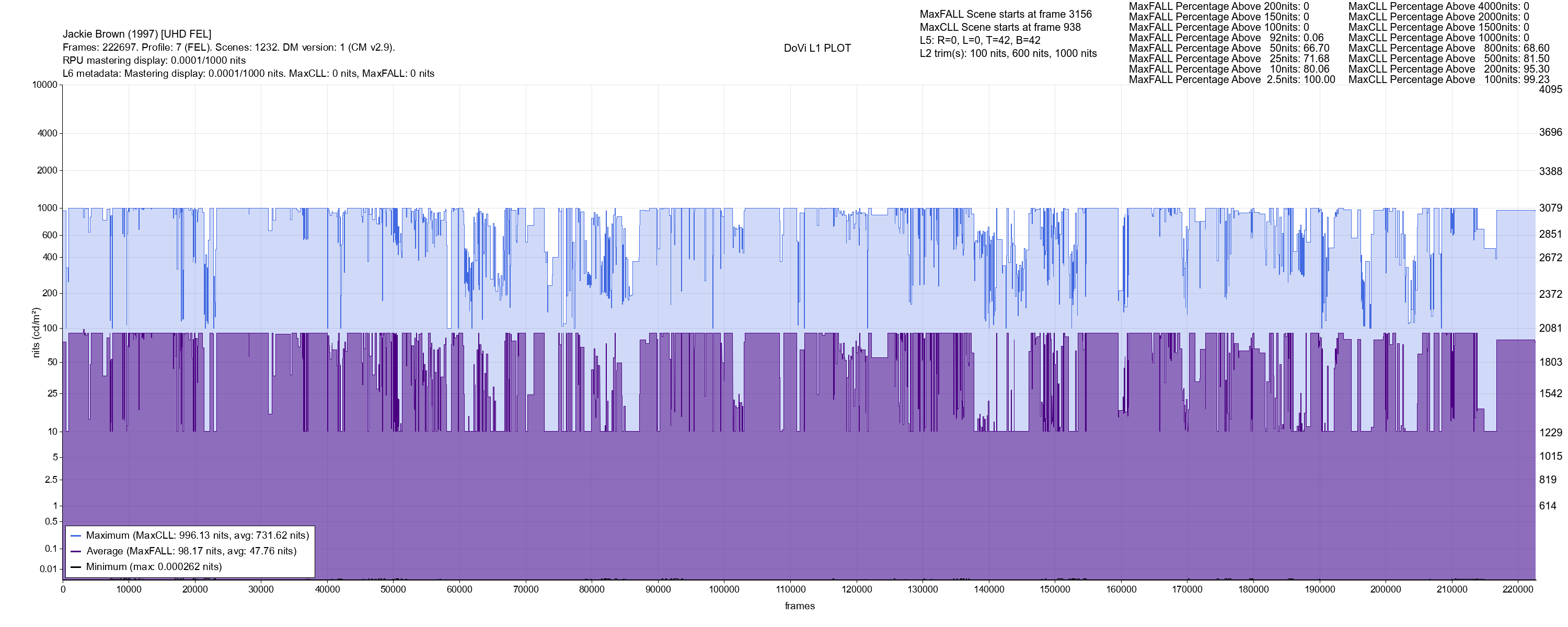Click the 10000 nits y-axis tick label
Image resolution: width=1568 pixels, height=627 pixels.
pyautogui.click(x=44, y=85)
